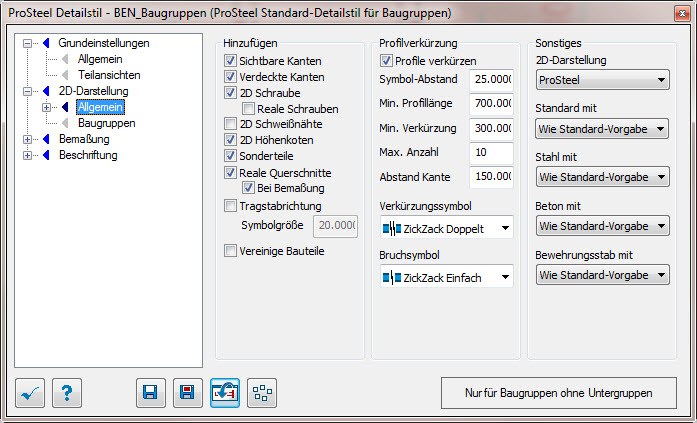Select Allgemein under Grundeinstellungen
This screenshot has width=697, height=423.
point(100,59)
